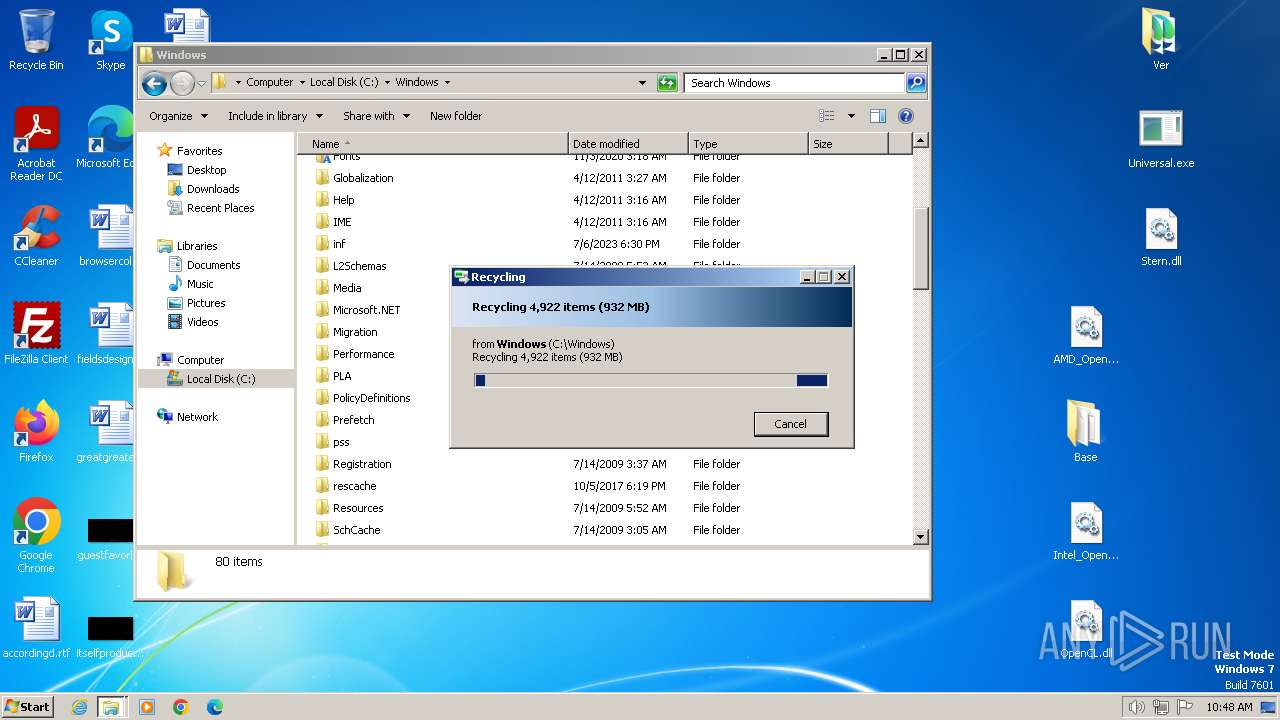The width and height of the screenshot is (1280, 720).
Task: Click the Explorer Forward navigation arrow
Action: [181, 83]
